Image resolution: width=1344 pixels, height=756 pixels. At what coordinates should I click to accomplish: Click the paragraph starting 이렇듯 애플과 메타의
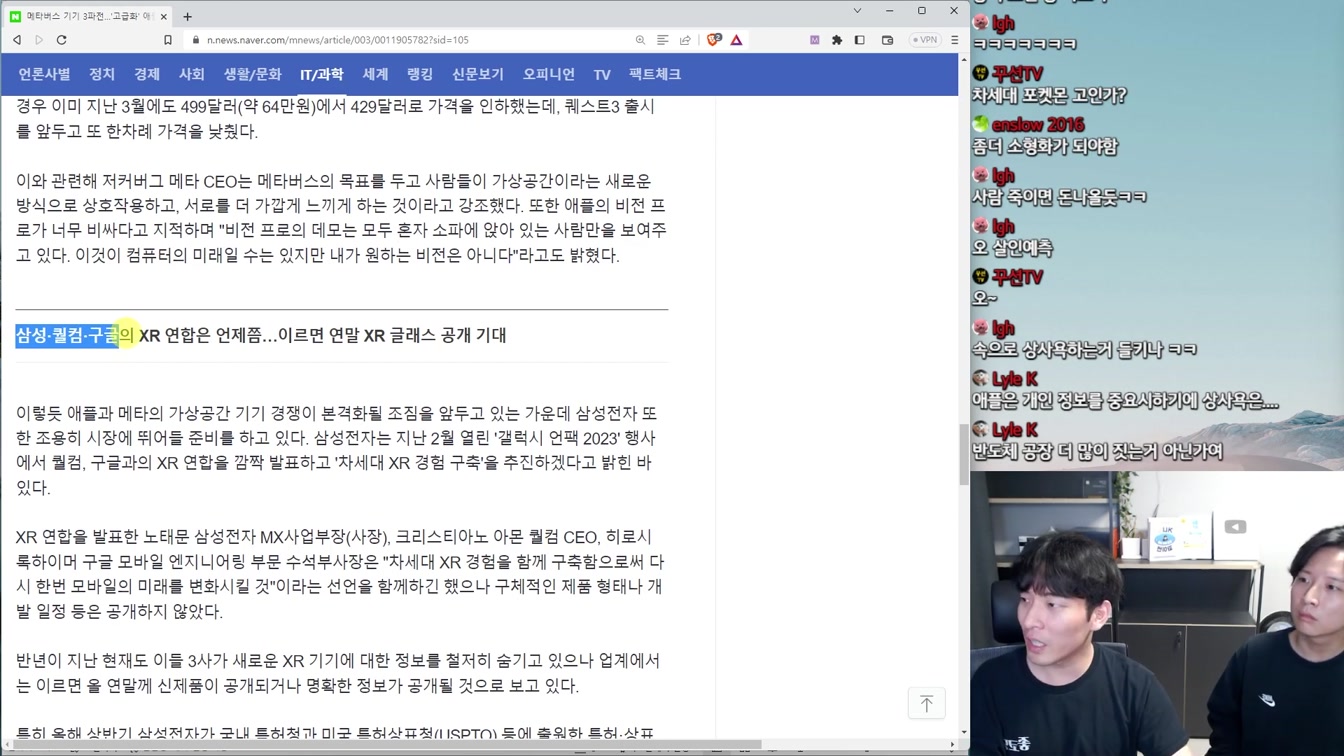pos(337,450)
